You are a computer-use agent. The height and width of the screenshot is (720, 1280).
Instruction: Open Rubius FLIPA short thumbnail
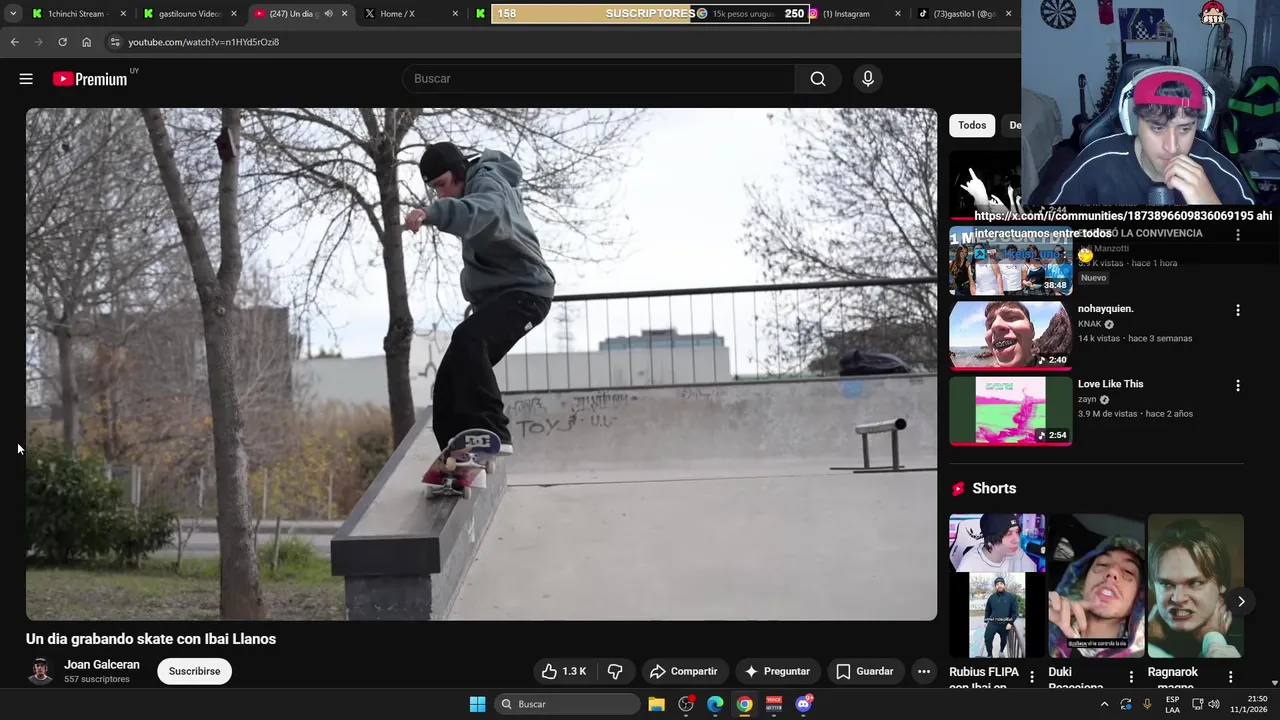[x=997, y=586]
